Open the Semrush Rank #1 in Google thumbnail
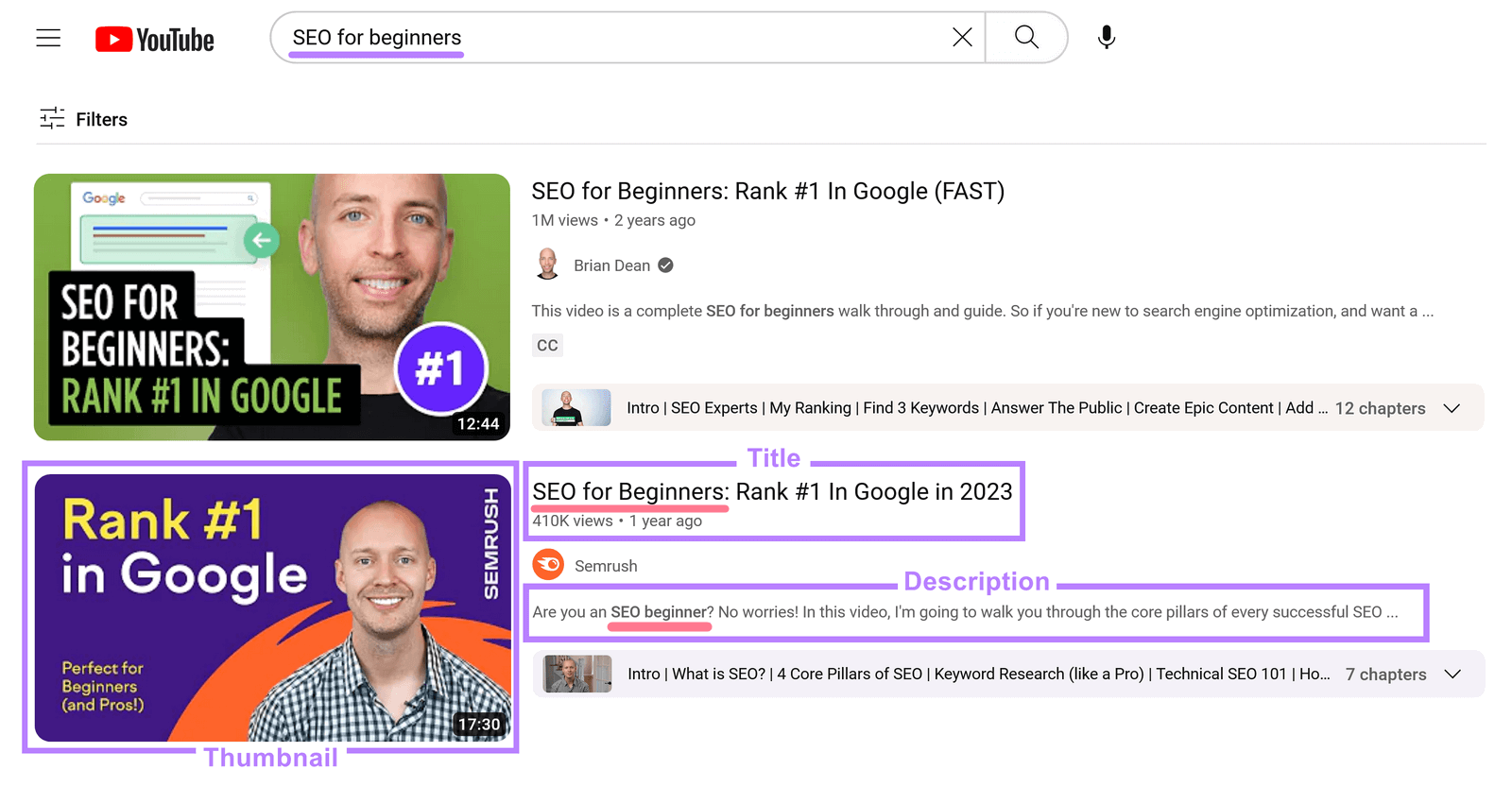This screenshot has width=1512, height=786. pyautogui.click(x=272, y=607)
